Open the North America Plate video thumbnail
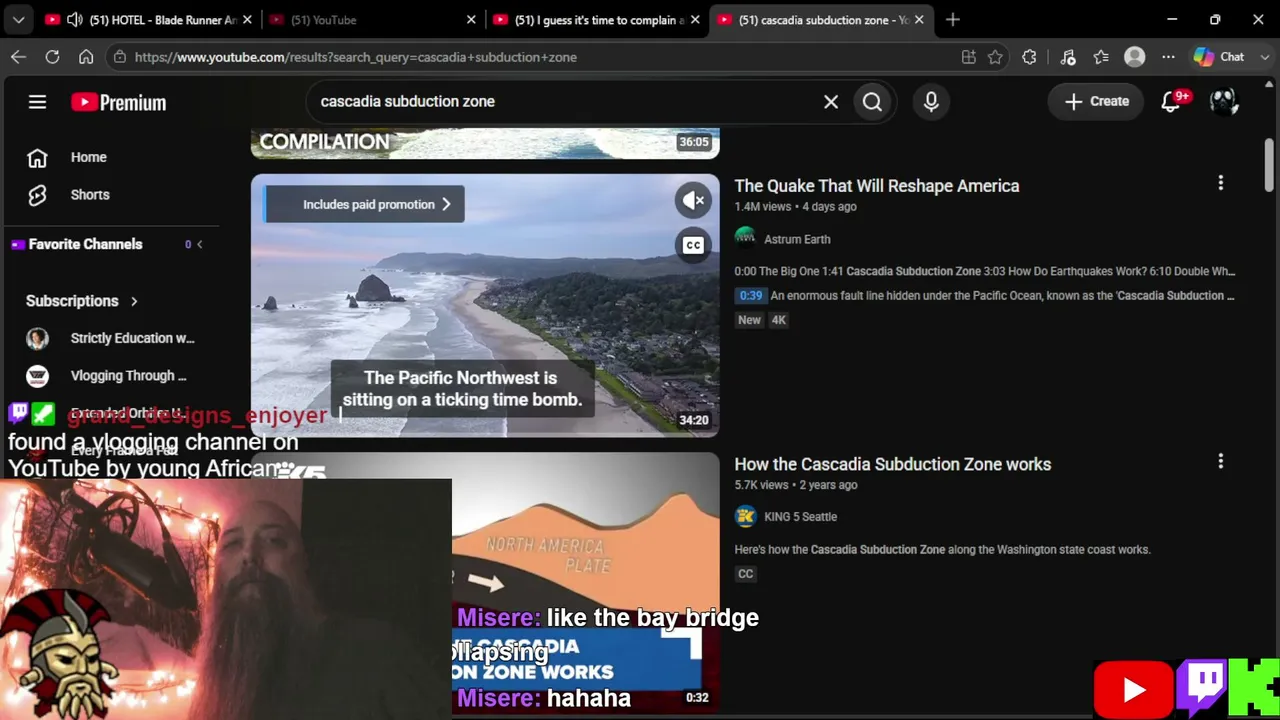The height and width of the screenshot is (720, 1280). 585,583
